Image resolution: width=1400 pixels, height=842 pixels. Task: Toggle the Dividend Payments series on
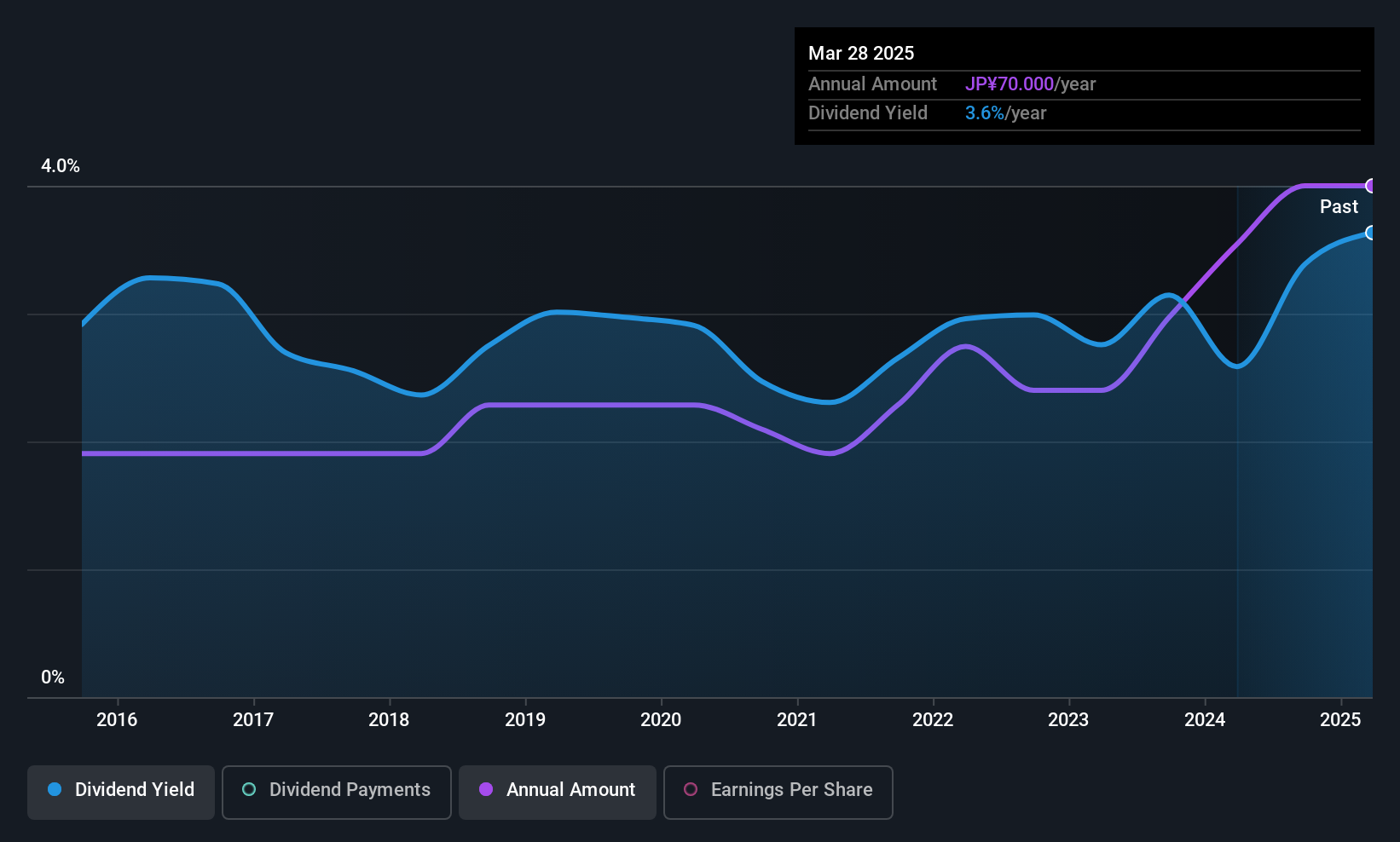tap(336, 792)
